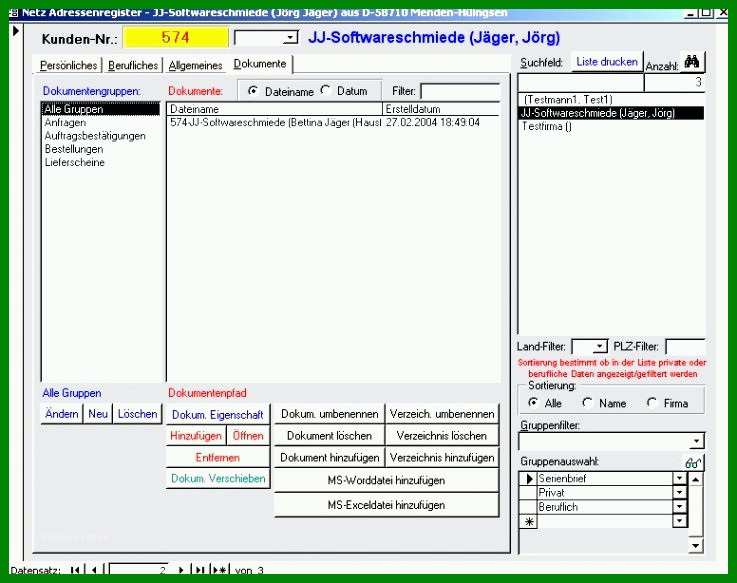Screen dimensions: 737x583
Task: Select the Dateiname radio button
Action: point(253,91)
